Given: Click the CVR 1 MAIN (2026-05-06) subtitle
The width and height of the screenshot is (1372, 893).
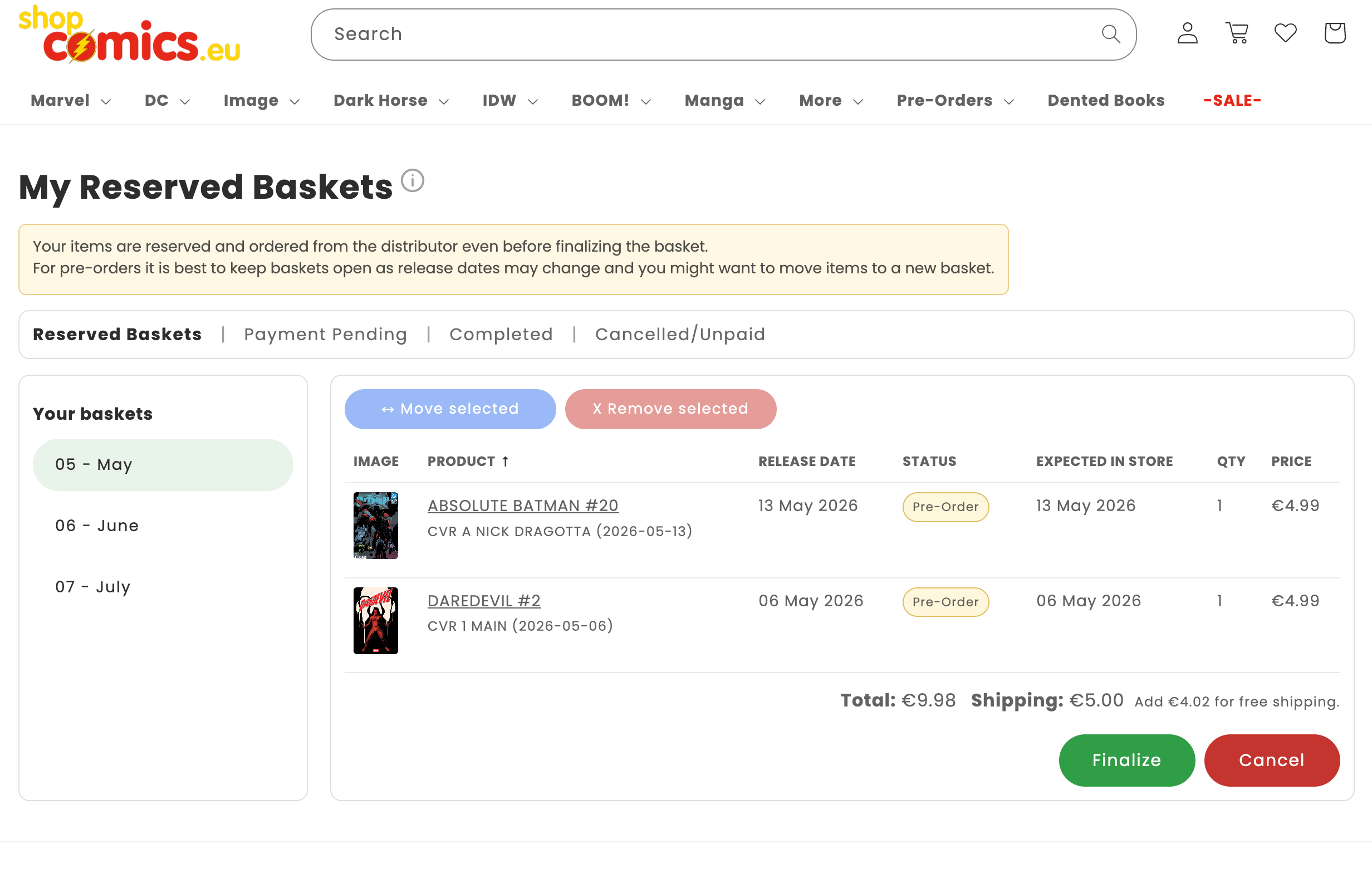Looking at the screenshot, I should (x=520, y=626).
